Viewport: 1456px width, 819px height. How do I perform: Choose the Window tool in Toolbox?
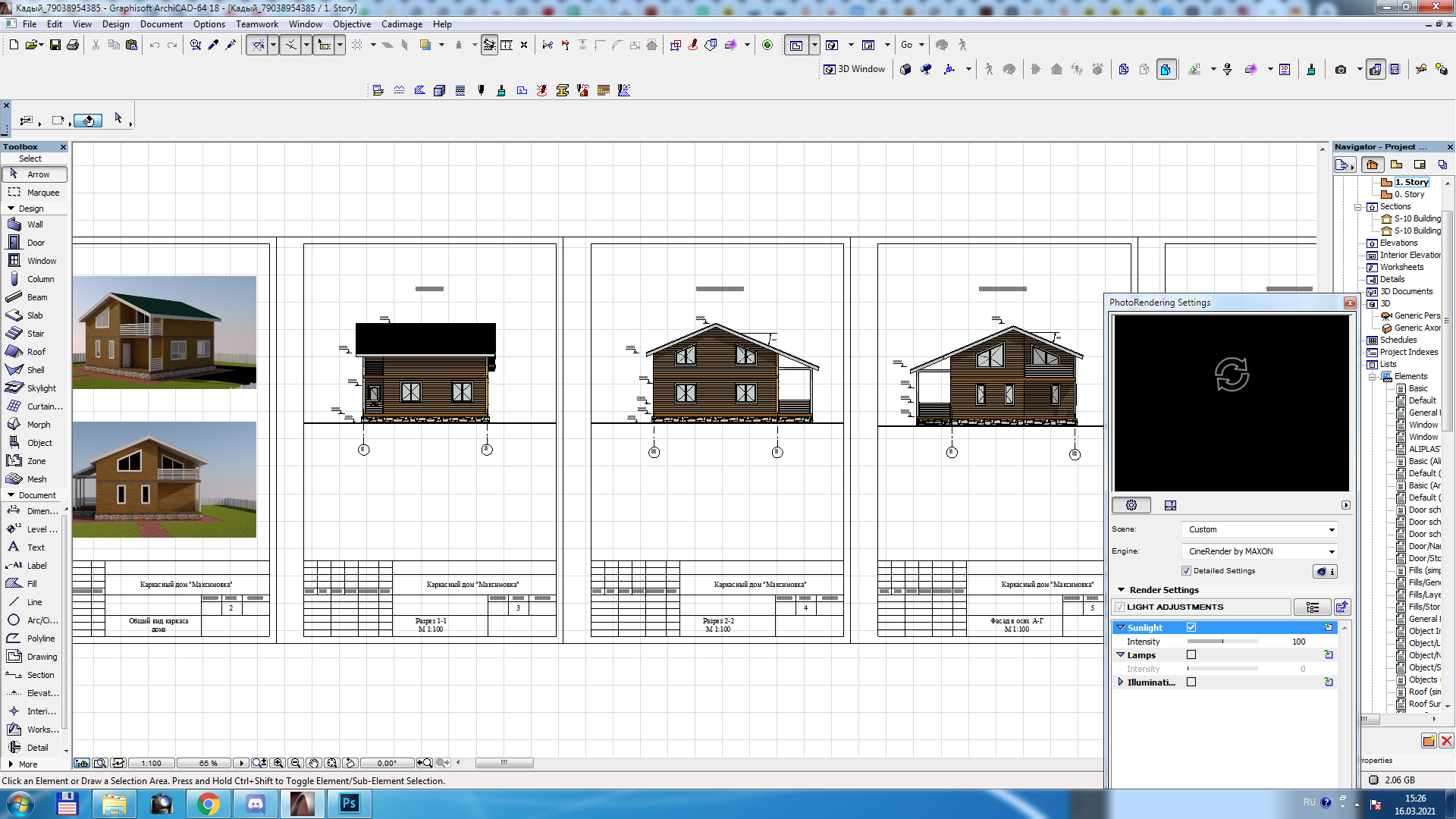pos(34,261)
